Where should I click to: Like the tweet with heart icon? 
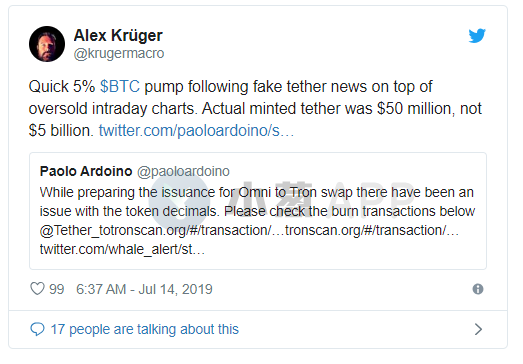(37, 289)
